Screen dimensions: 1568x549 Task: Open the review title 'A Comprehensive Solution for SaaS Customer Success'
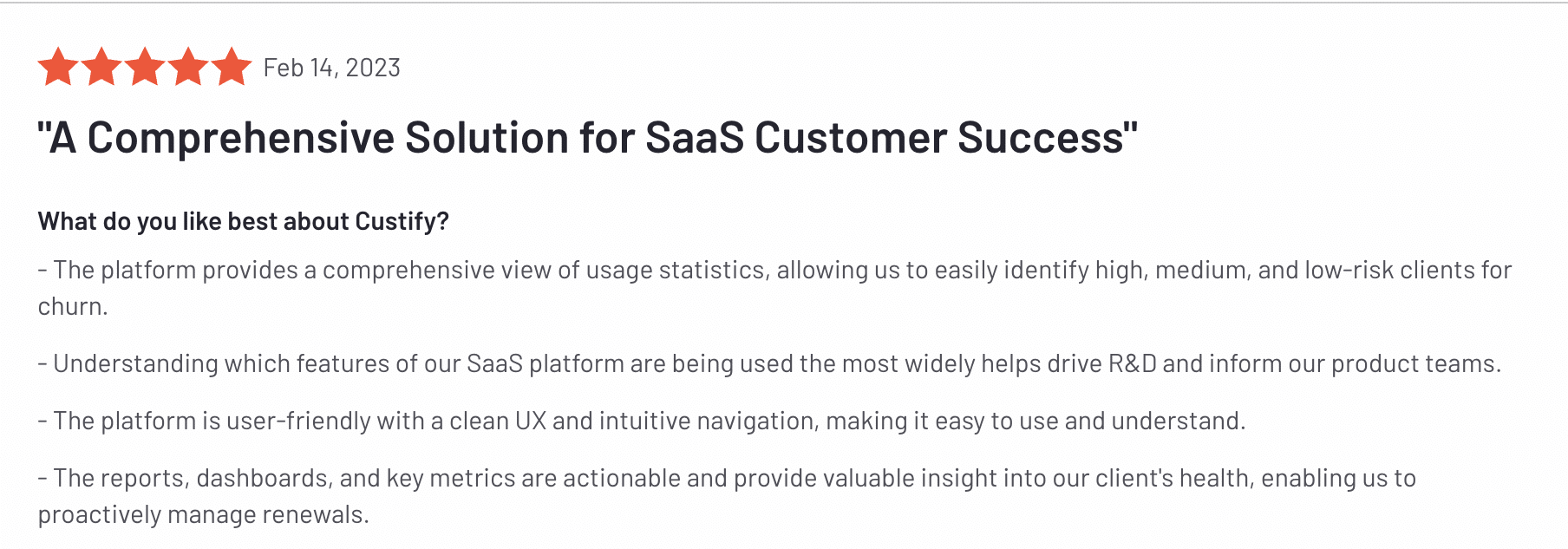(x=587, y=138)
